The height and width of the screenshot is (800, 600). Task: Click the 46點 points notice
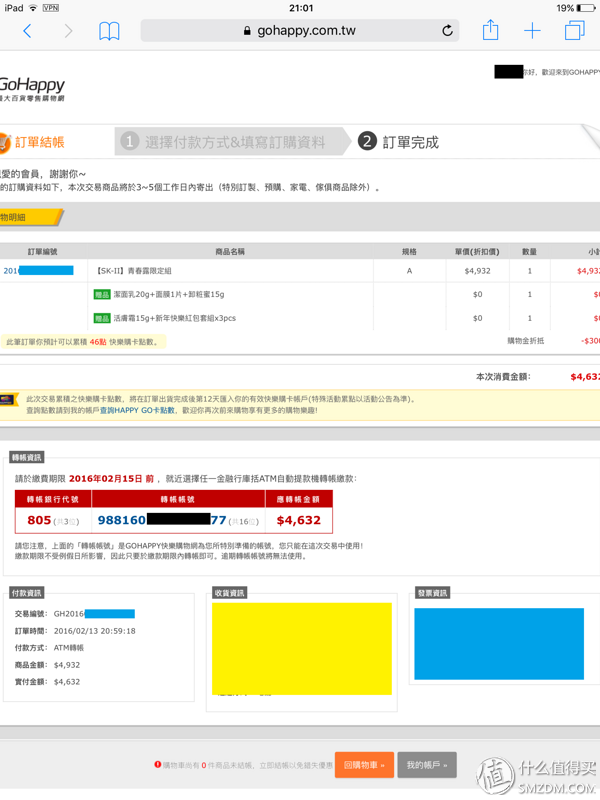click(x=83, y=342)
